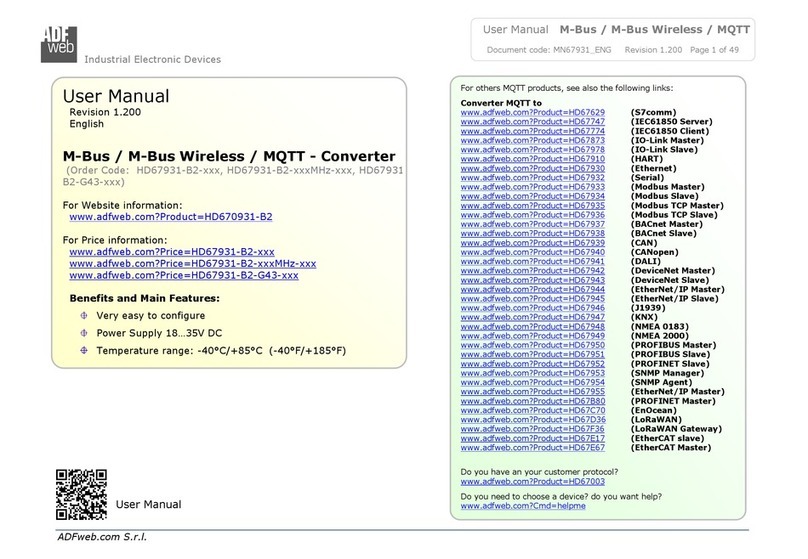Open the HD67938 BACnet Slave link
This screenshot has width=808, height=559.
coord(533,233)
